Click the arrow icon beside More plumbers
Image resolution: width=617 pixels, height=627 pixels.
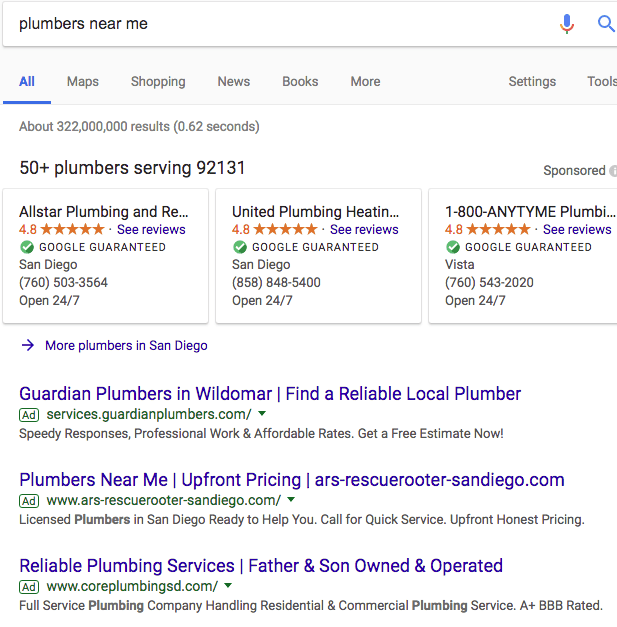(28, 345)
